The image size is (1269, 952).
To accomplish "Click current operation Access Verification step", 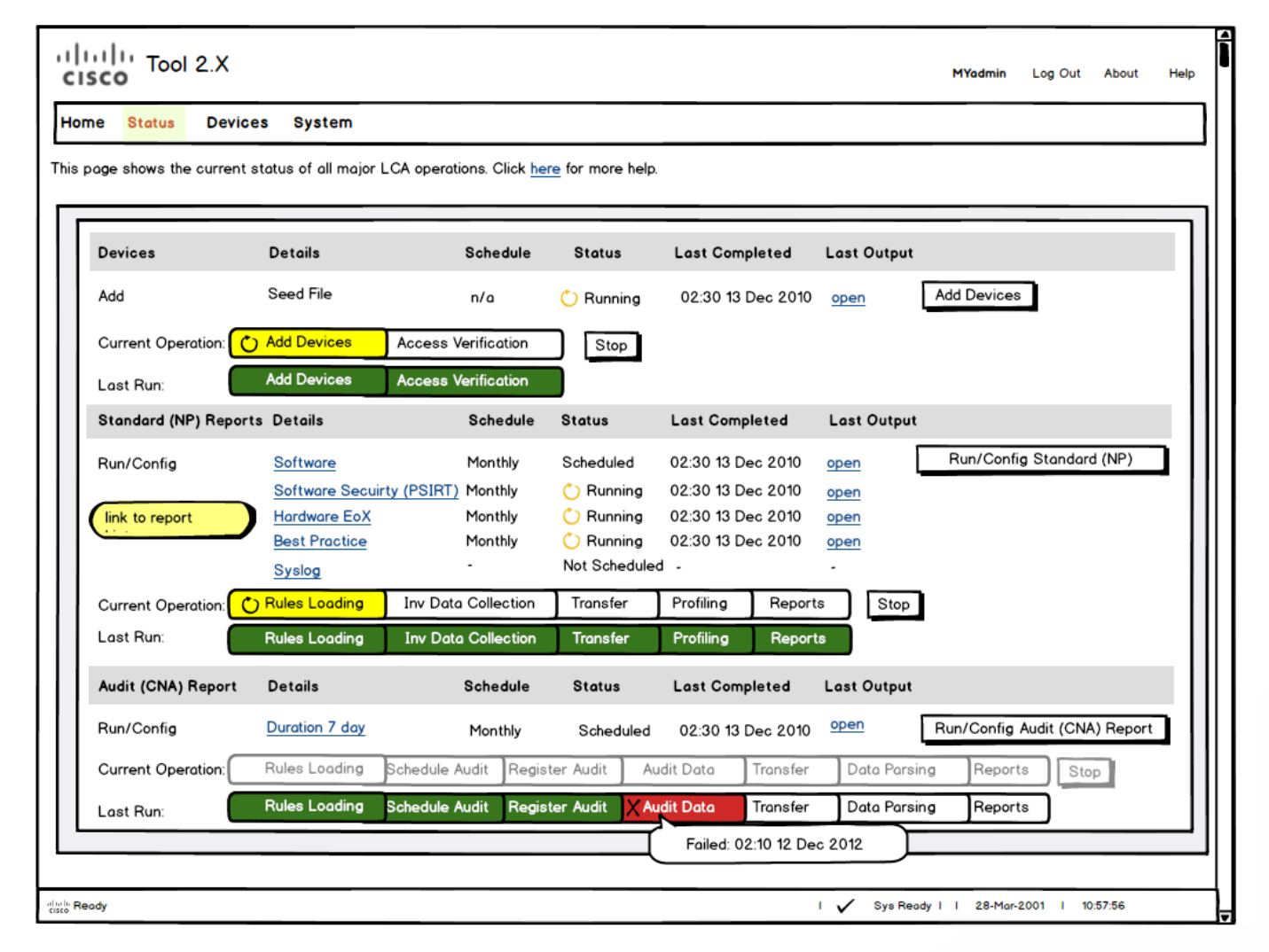I will pyautogui.click(x=474, y=344).
